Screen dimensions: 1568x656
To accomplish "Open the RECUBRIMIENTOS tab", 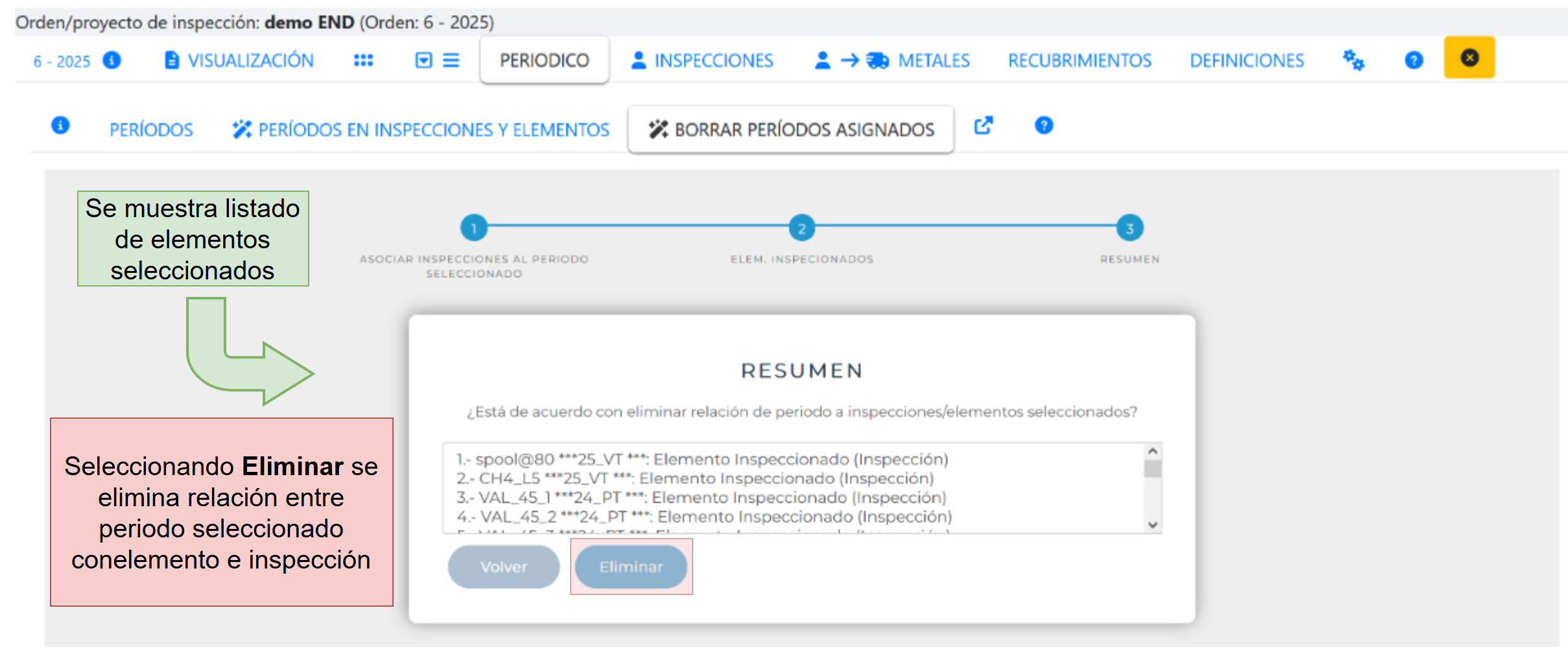I will [1080, 60].
